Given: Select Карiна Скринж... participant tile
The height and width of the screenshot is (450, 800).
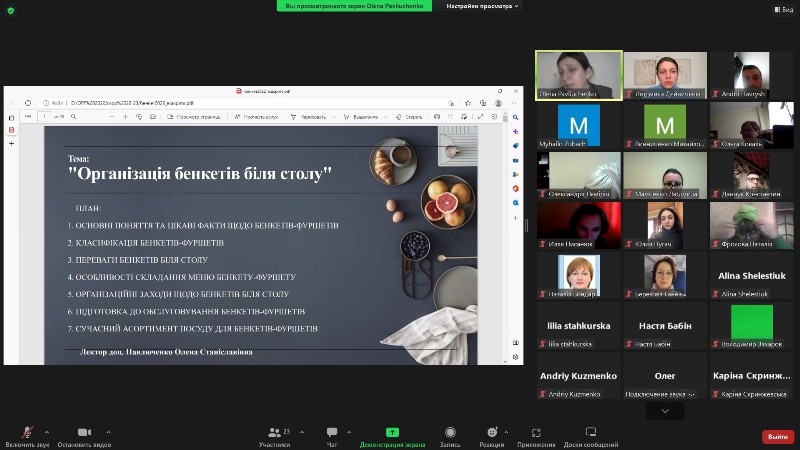Looking at the screenshot, I should [752, 376].
